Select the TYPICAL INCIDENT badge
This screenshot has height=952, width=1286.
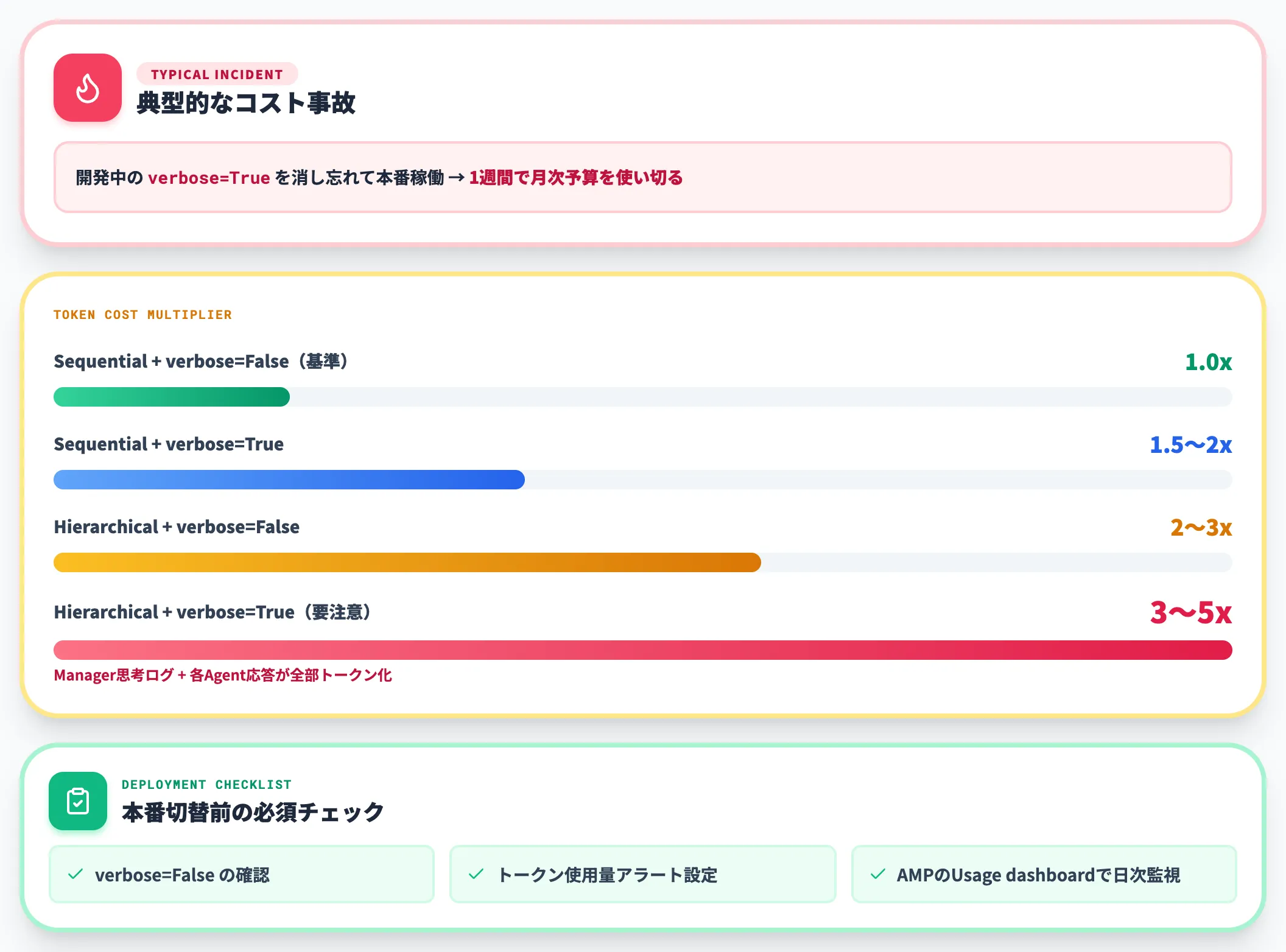(217, 74)
